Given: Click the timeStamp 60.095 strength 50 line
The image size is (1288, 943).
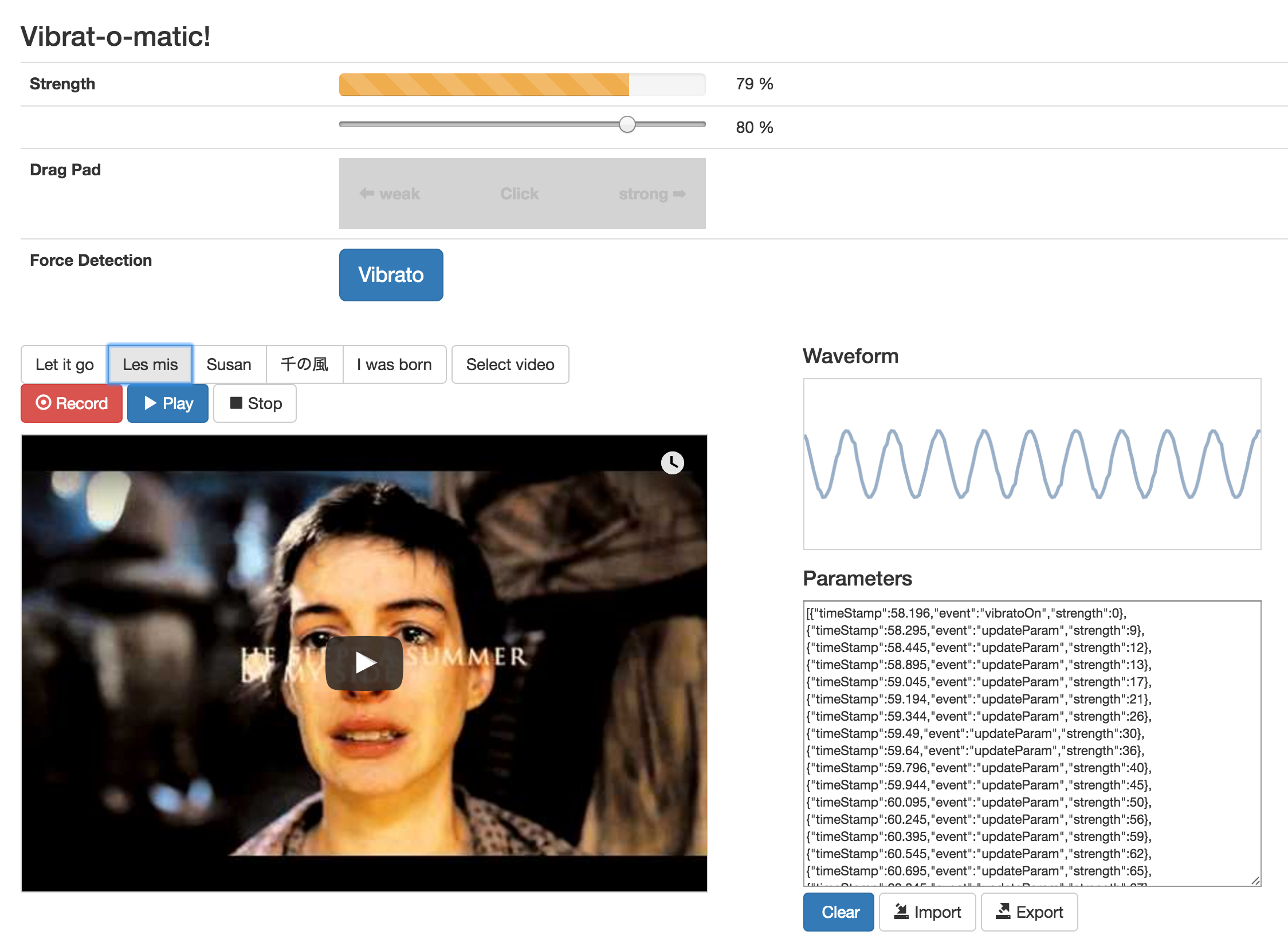Looking at the screenshot, I should tap(979, 802).
